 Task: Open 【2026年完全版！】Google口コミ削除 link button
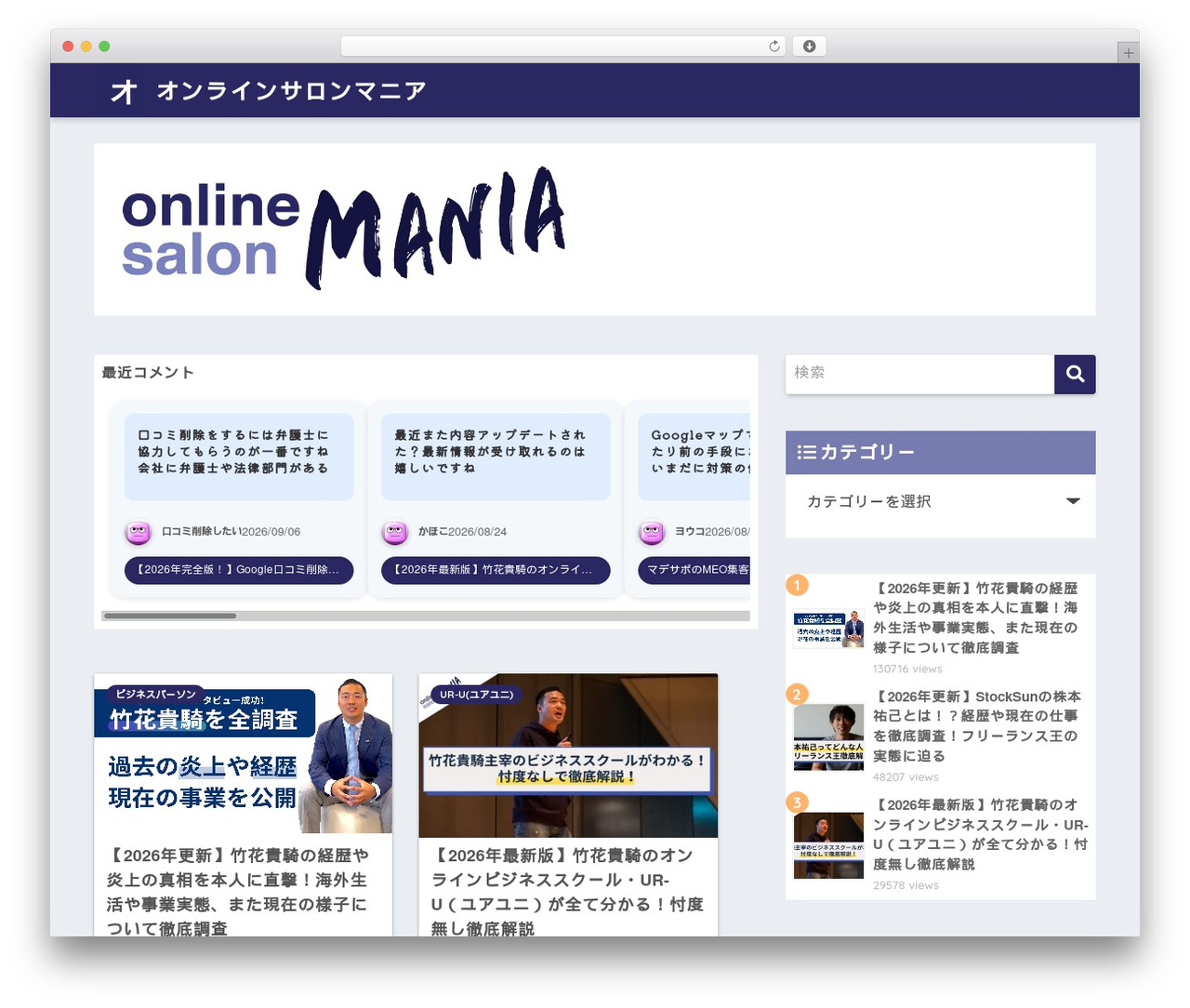[x=239, y=570]
